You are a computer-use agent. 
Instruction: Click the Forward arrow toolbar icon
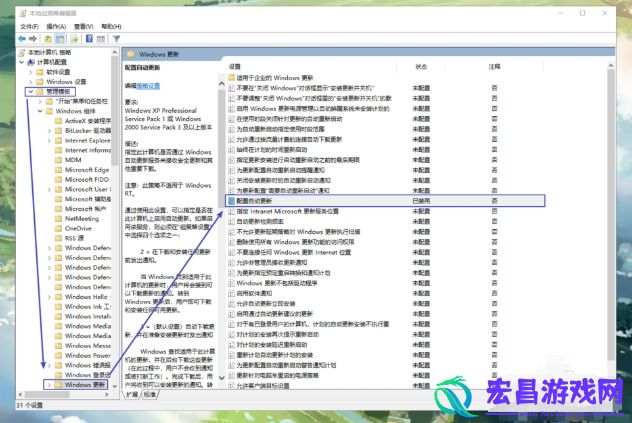point(33,39)
